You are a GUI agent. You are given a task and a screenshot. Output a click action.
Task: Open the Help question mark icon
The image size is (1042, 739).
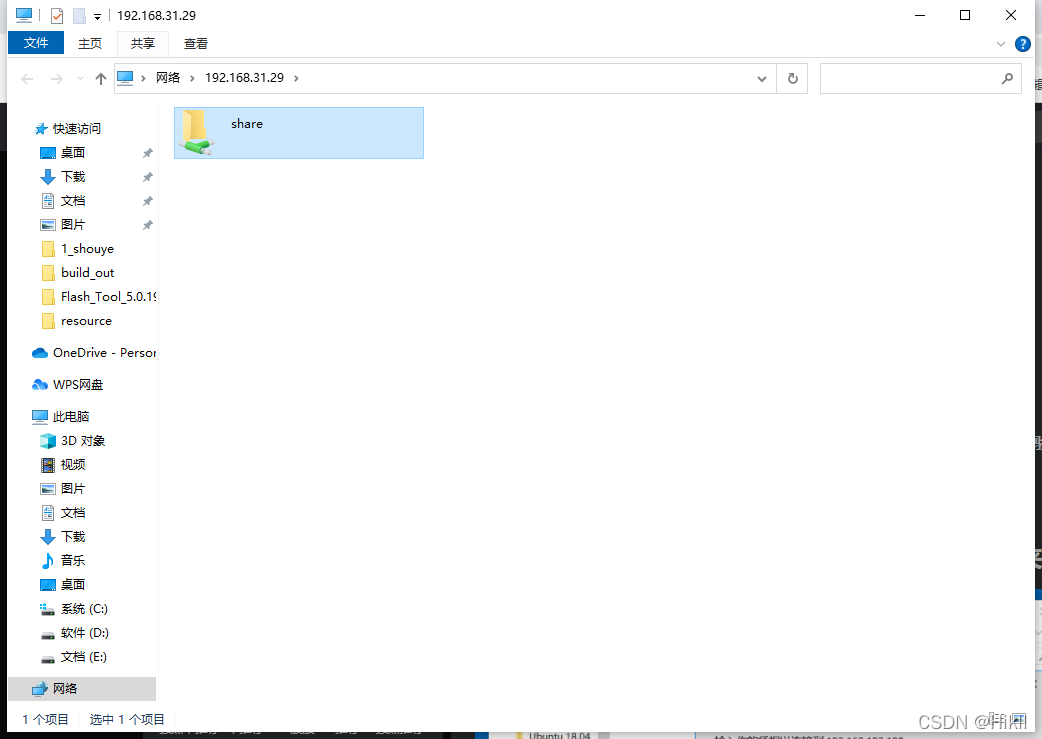click(1023, 45)
